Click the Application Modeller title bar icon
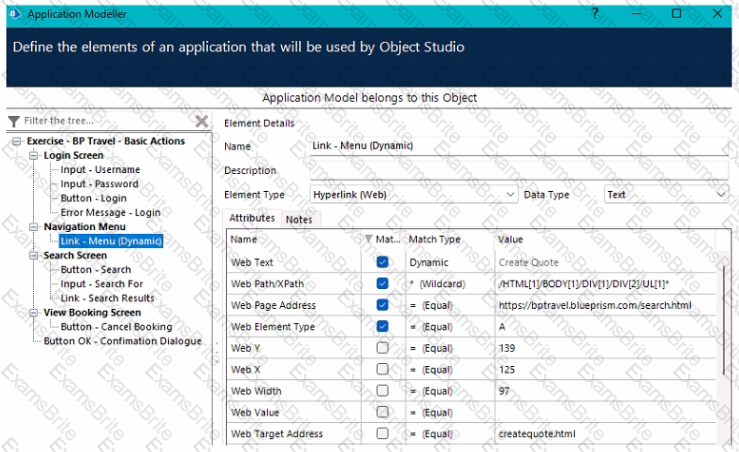739x452 pixels. pyautogui.click(x=14, y=14)
